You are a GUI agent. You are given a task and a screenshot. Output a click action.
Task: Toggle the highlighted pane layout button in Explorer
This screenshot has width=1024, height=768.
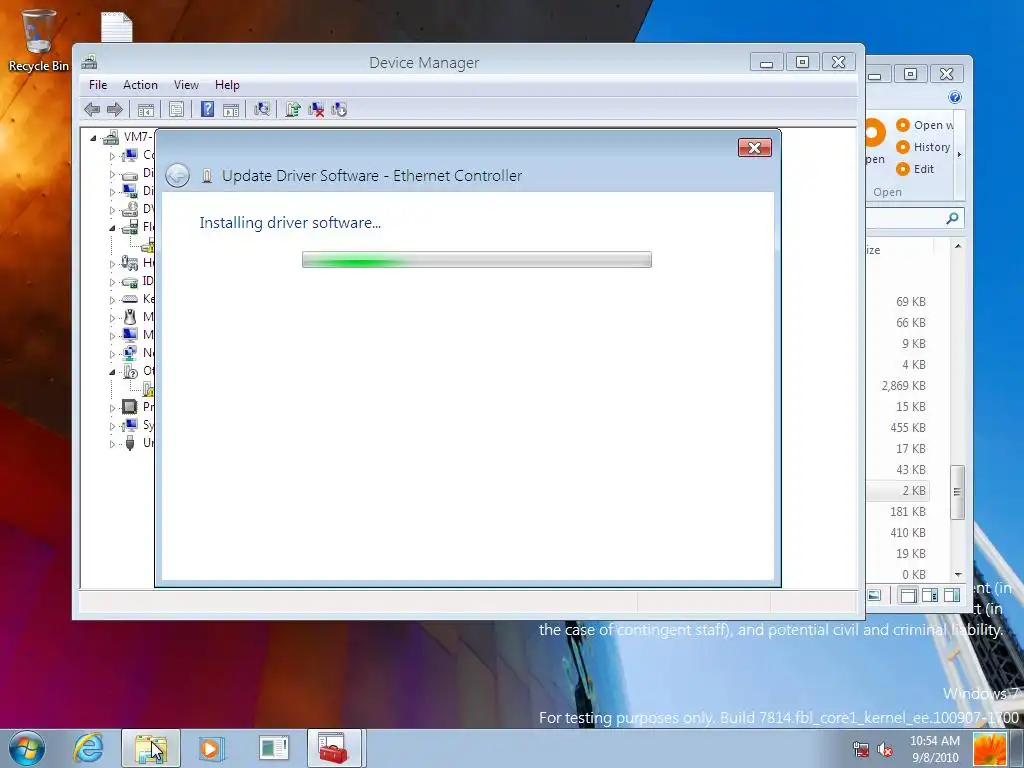(908, 595)
